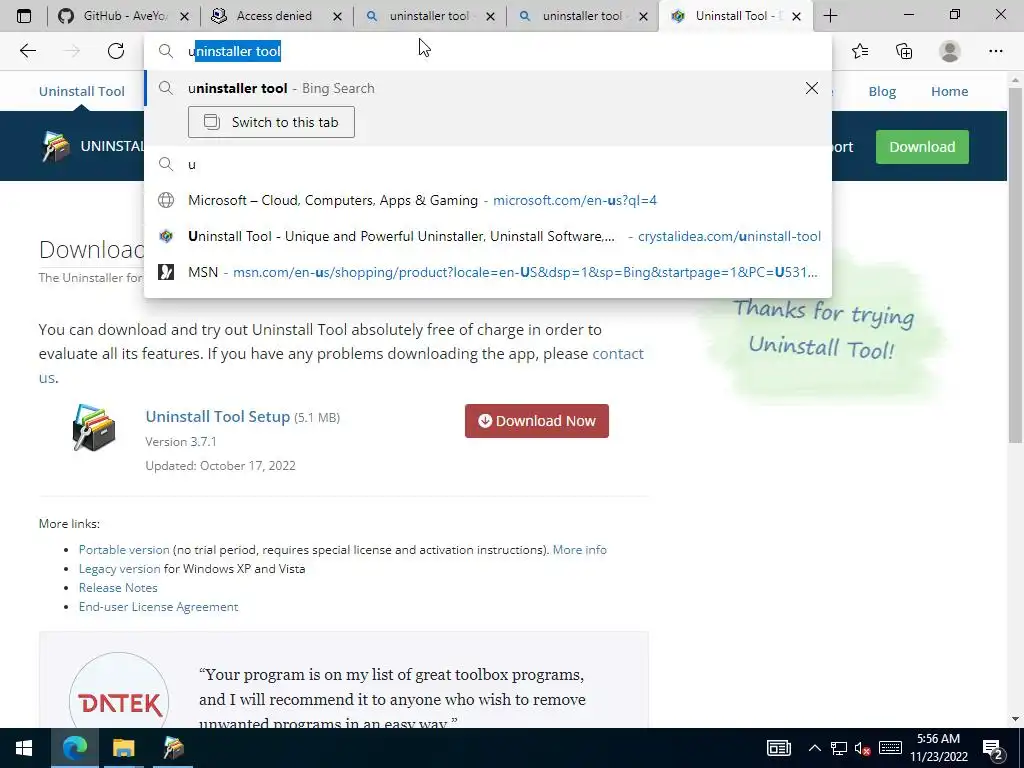
Task: Open Settings and more ellipsis menu
Action: coord(995,51)
